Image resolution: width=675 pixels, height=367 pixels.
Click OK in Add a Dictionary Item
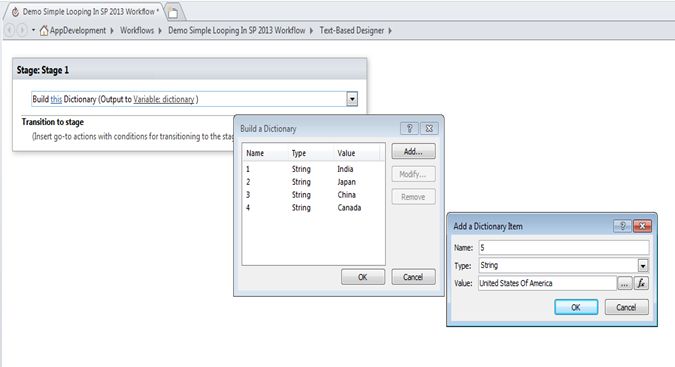pos(576,307)
